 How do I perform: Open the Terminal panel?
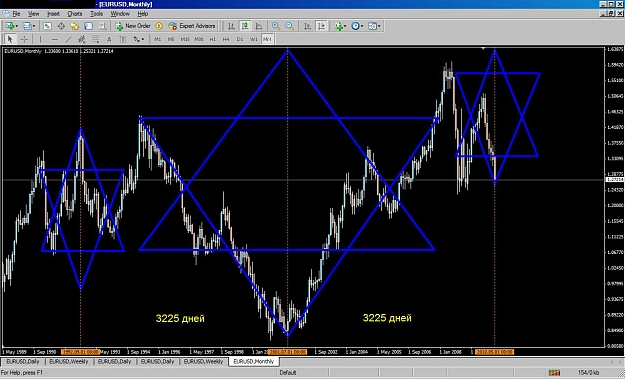88,26
